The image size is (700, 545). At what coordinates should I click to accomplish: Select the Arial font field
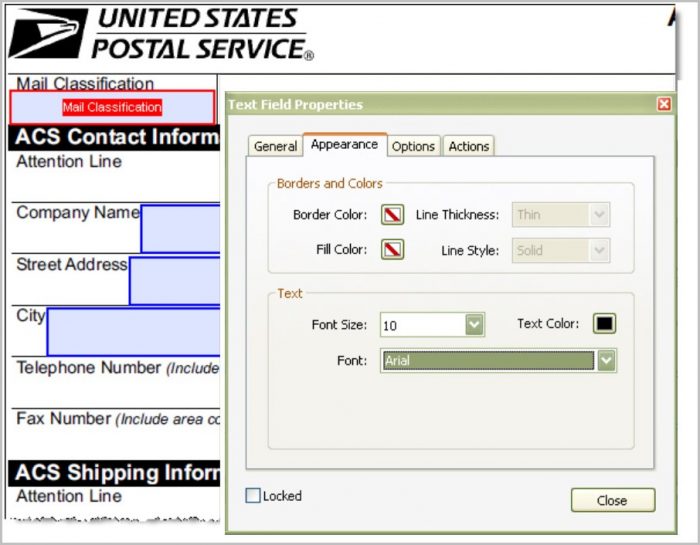point(488,360)
